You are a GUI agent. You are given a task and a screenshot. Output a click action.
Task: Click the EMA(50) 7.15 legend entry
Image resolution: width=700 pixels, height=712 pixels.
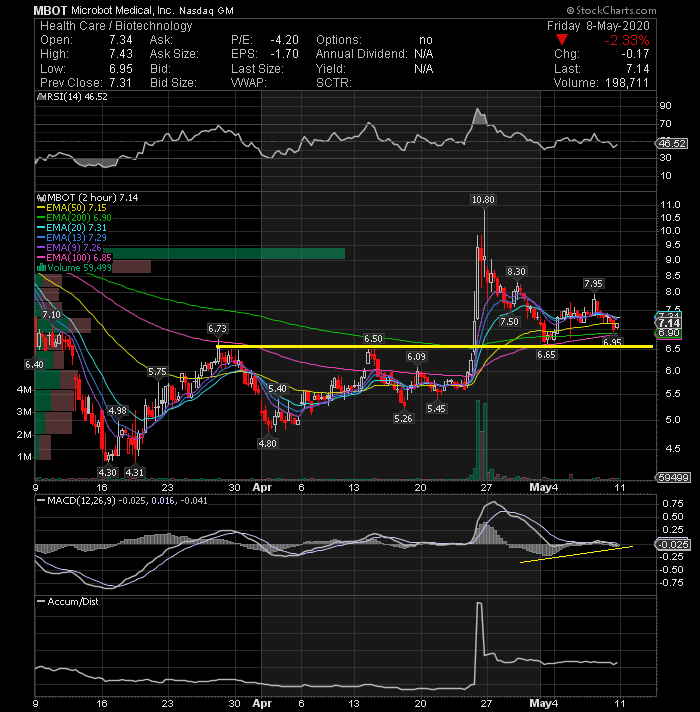(72, 208)
